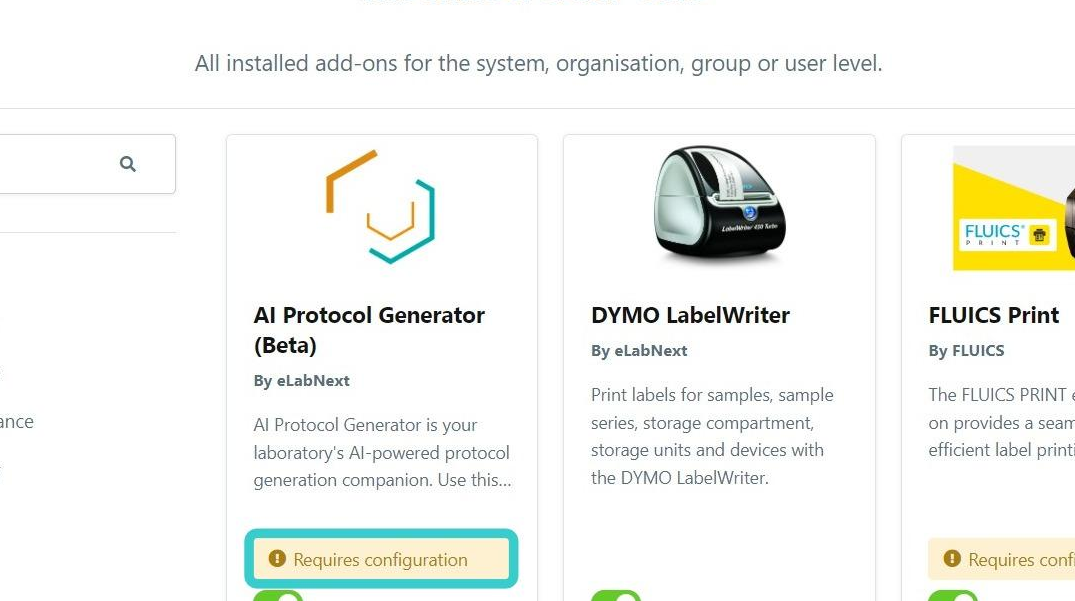Click Requires configuration on AI Protocol card
The width and height of the screenshot is (1075, 601).
pos(381,560)
